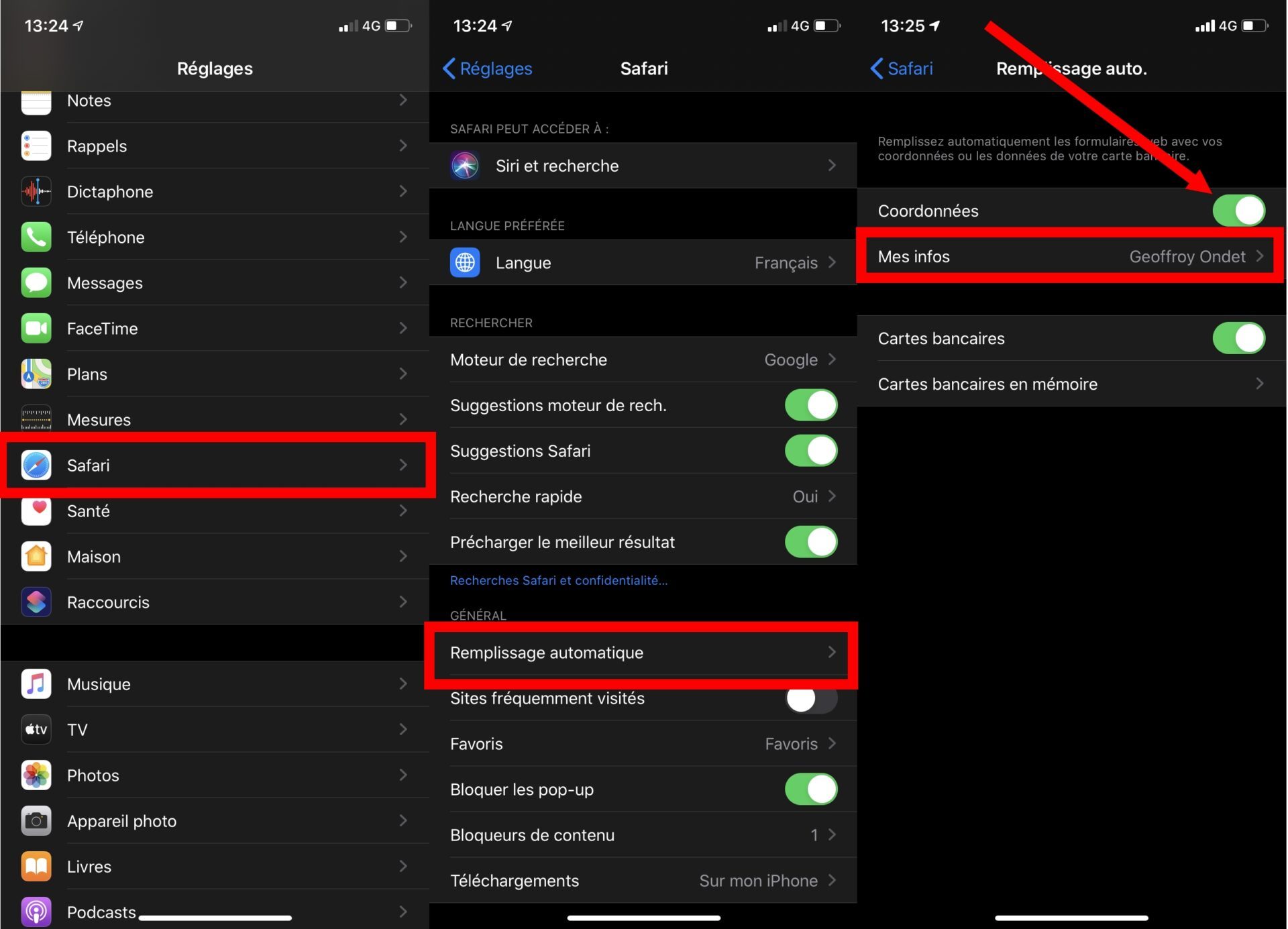Toggle Bloquer les pop-up switch
Image resolution: width=1288 pixels, height=929 pixels.
pyautogui.click(x=811, y=789)
